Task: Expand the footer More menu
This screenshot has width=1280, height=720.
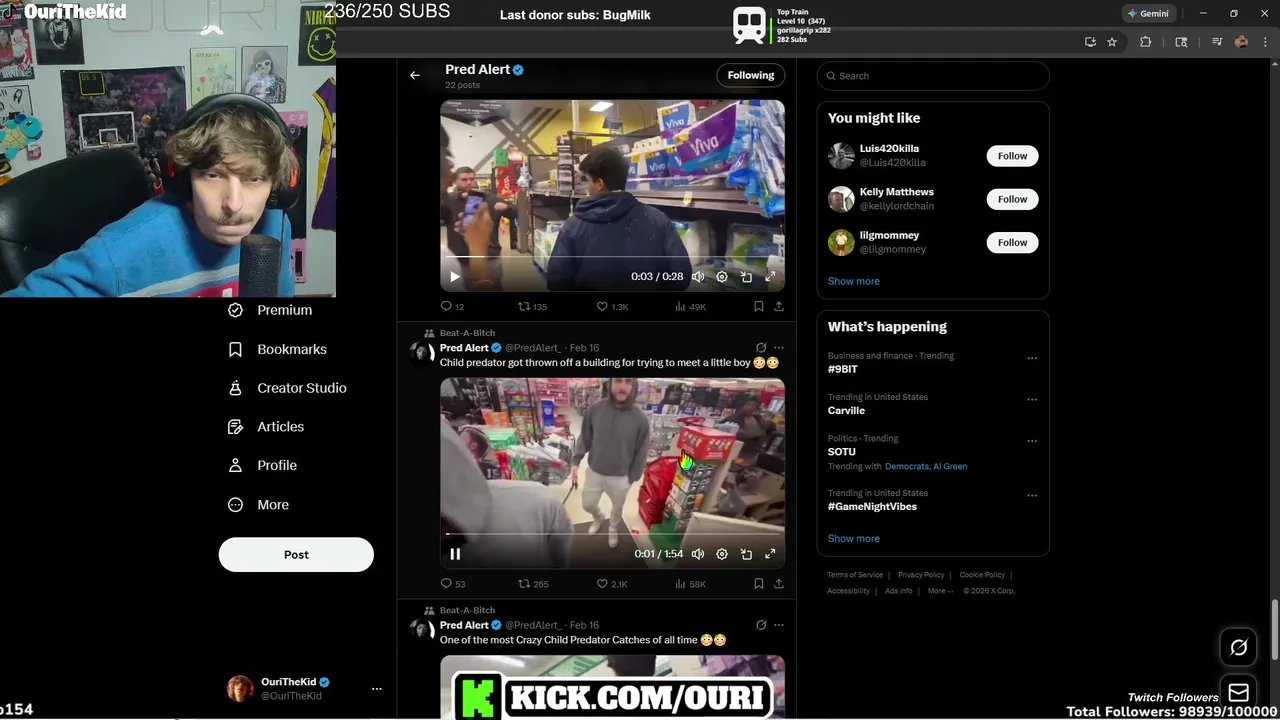Action: point(940,591)
